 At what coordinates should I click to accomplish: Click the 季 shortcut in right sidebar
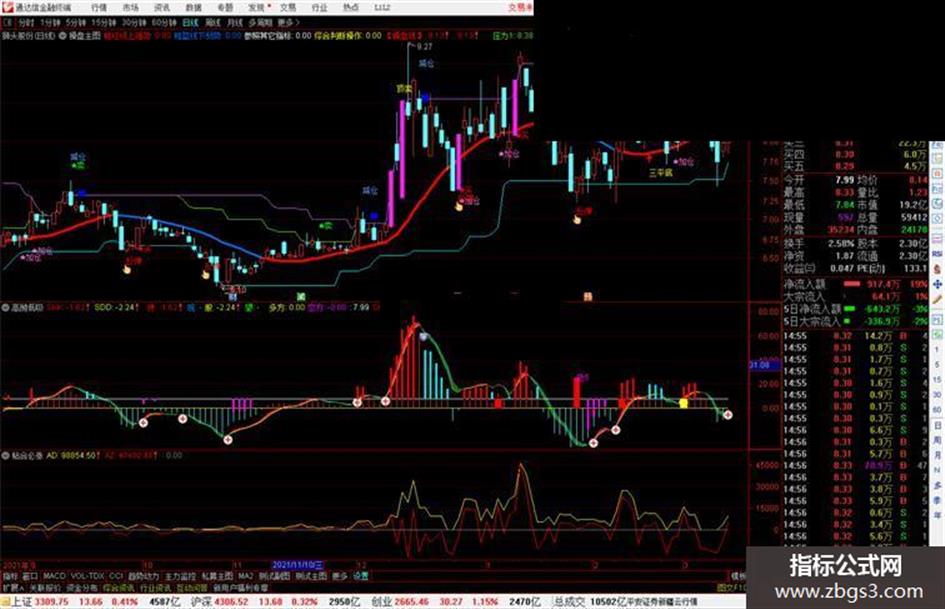pyautogui.click(x=938, y=500)
